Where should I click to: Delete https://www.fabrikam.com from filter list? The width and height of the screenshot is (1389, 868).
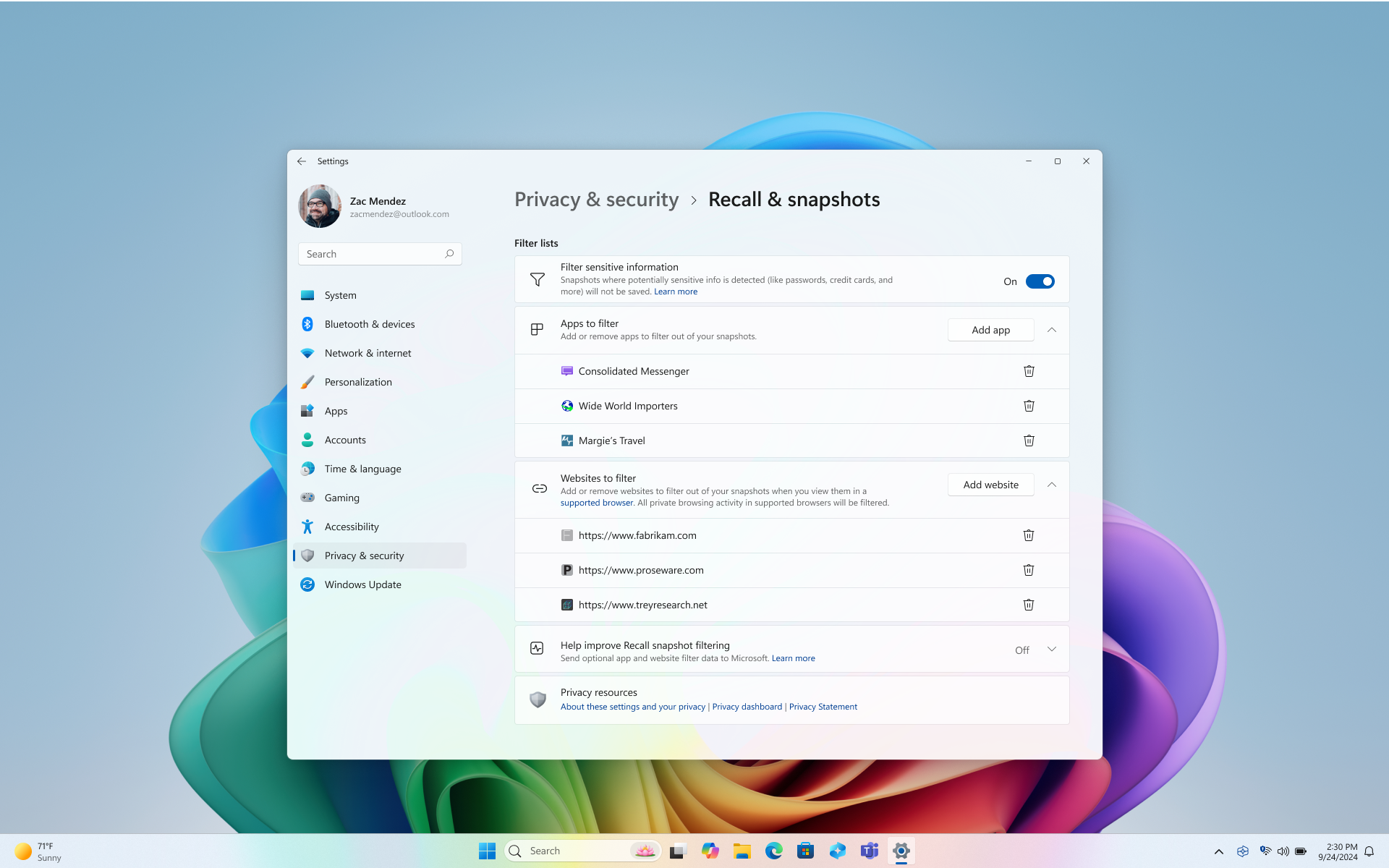point(1029,535)
